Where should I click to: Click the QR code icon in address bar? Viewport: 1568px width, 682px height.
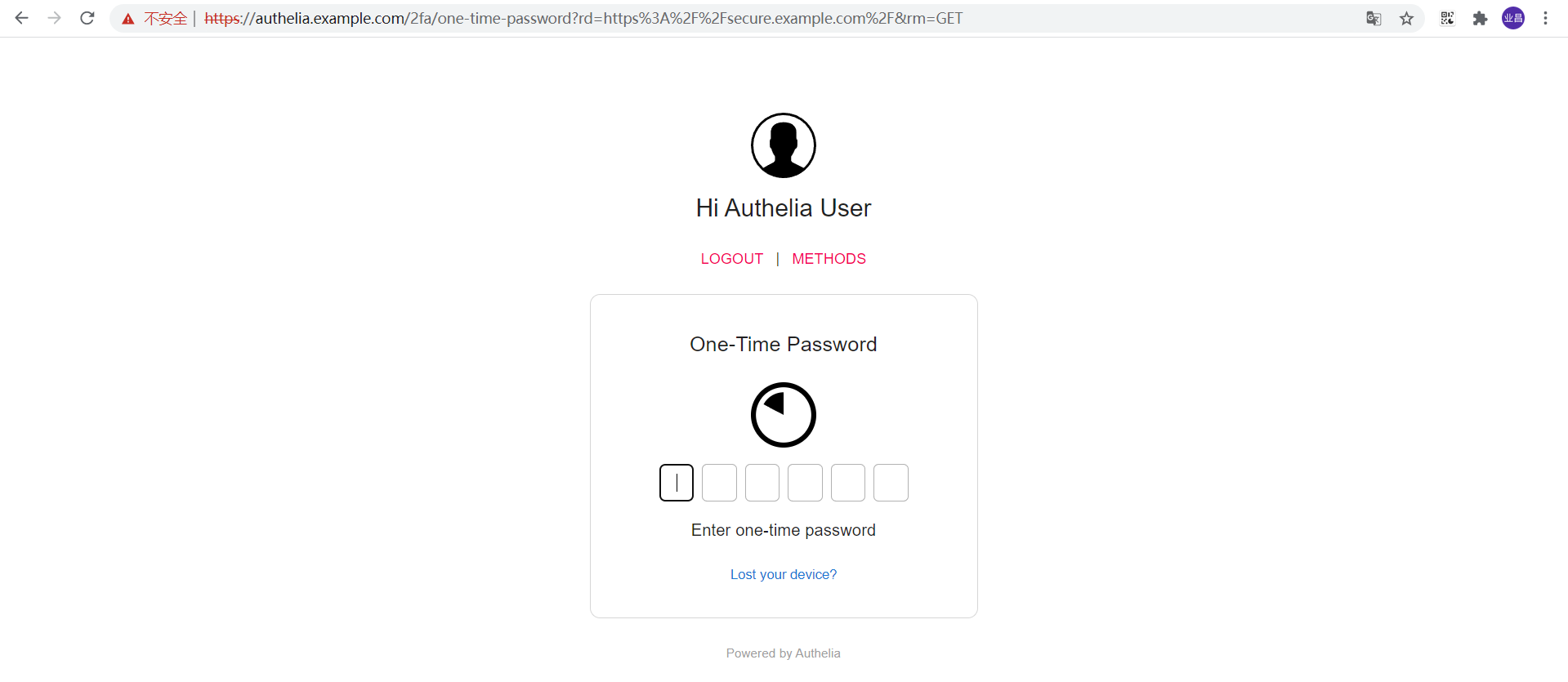coord(1447,18)
